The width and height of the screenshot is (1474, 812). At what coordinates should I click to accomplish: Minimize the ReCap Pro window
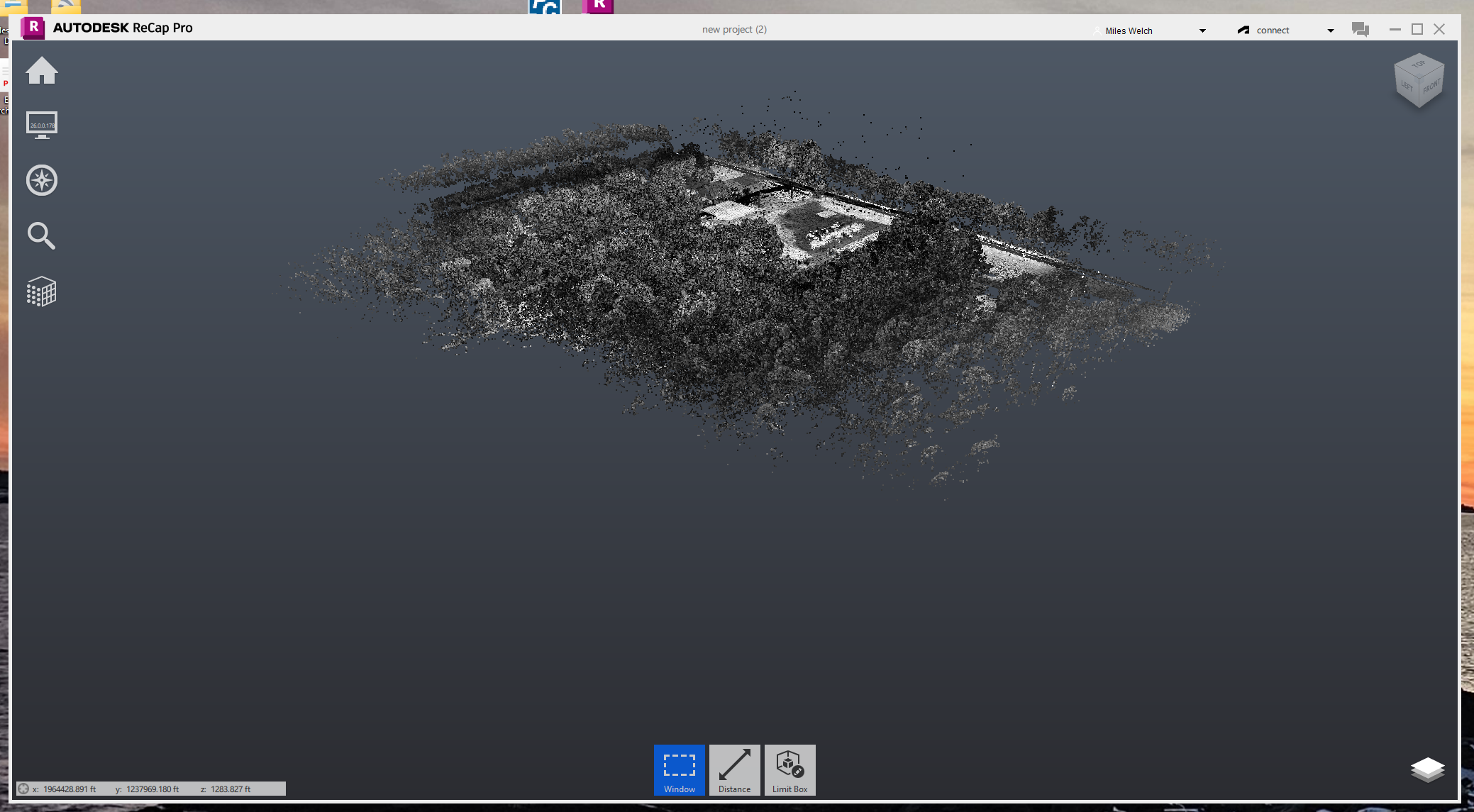point(1395,29)
